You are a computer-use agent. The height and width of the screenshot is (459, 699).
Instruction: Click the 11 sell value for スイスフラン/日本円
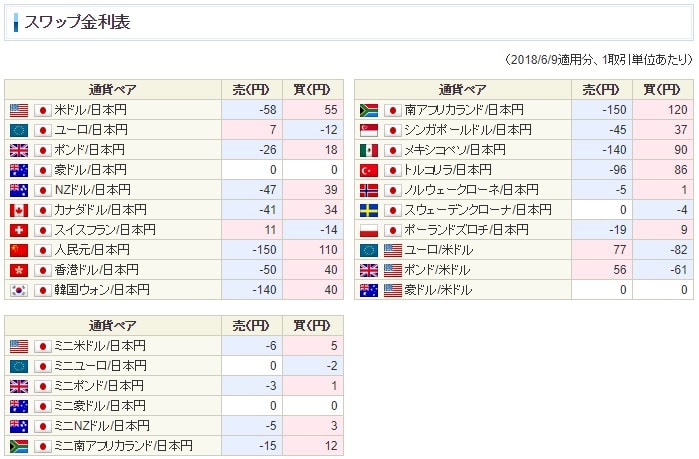[270, 230]
